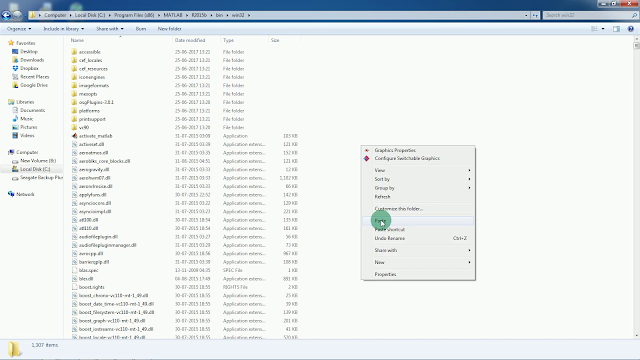Select the activate_matlab application icon

tap(74, 136)
